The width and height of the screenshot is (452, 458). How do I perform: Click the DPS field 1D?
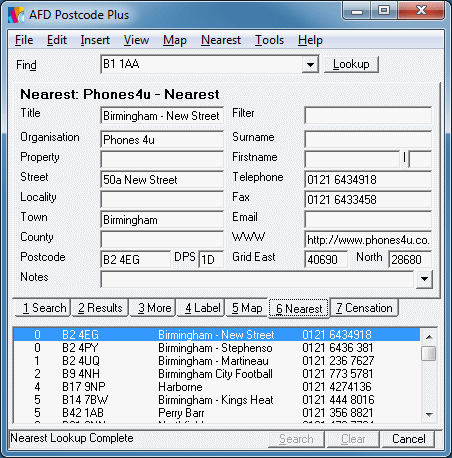[211, 259]
